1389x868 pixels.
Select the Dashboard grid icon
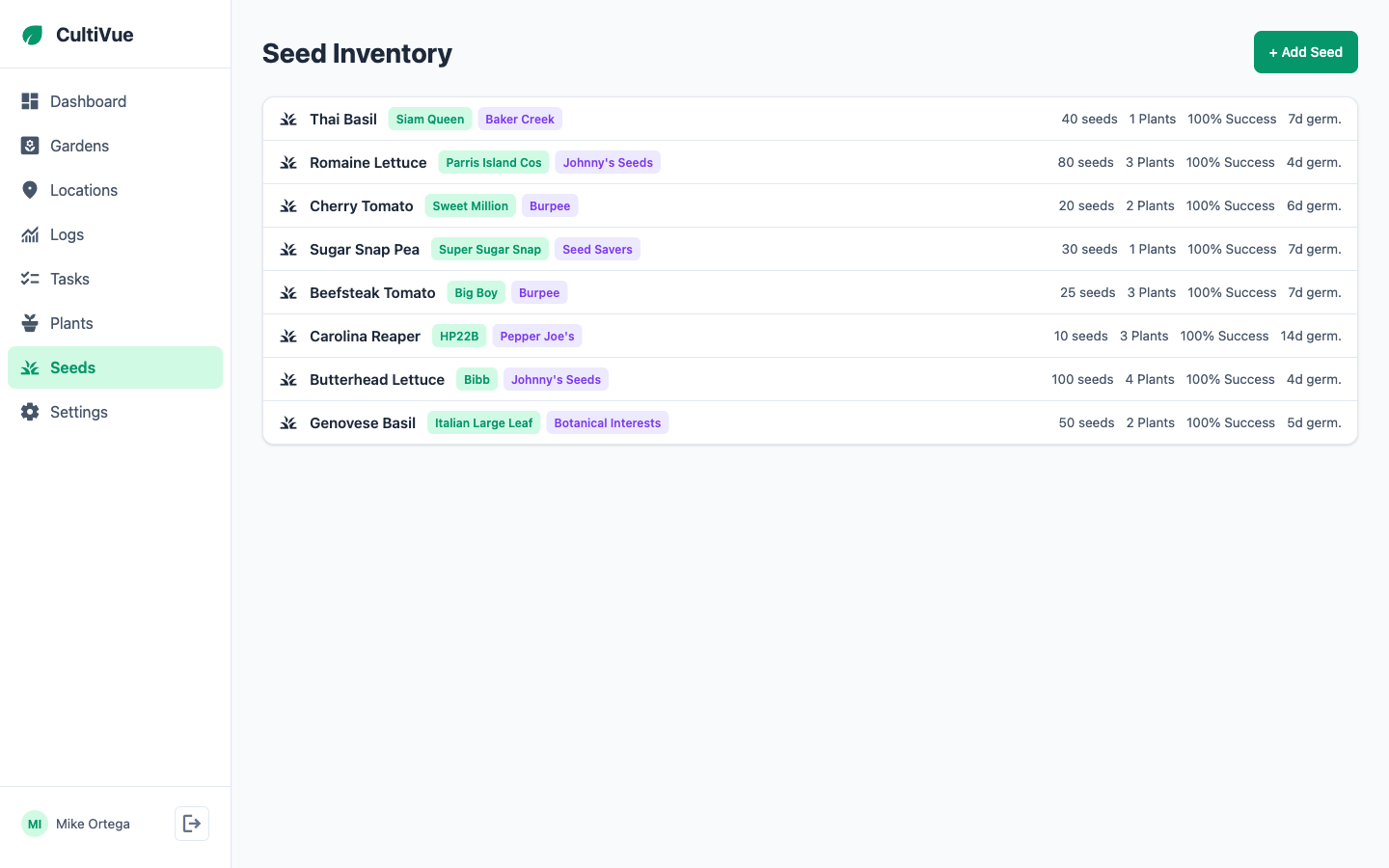(x=29, y=101)
